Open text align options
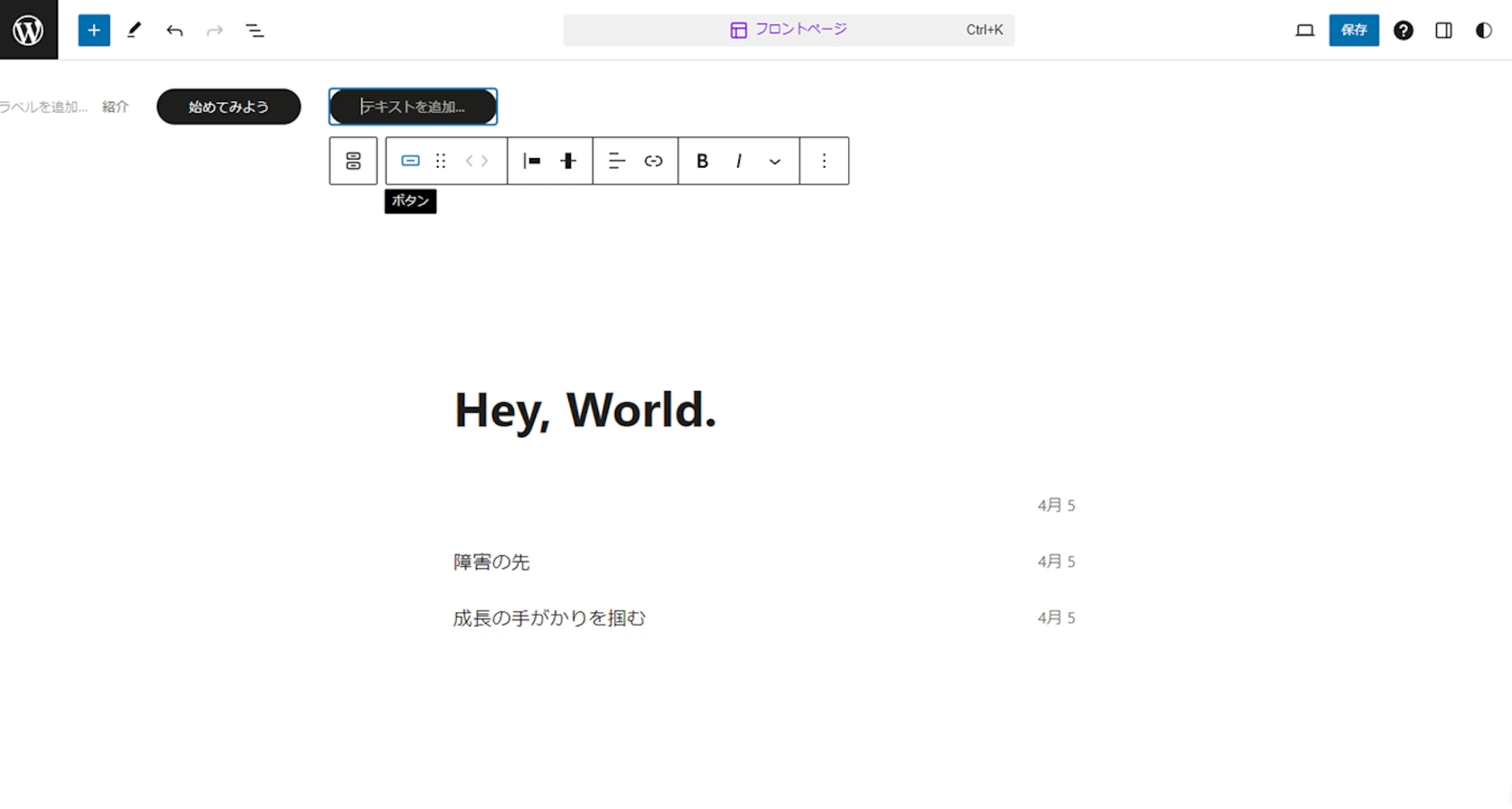1512x809 pixels. [616, 161]
